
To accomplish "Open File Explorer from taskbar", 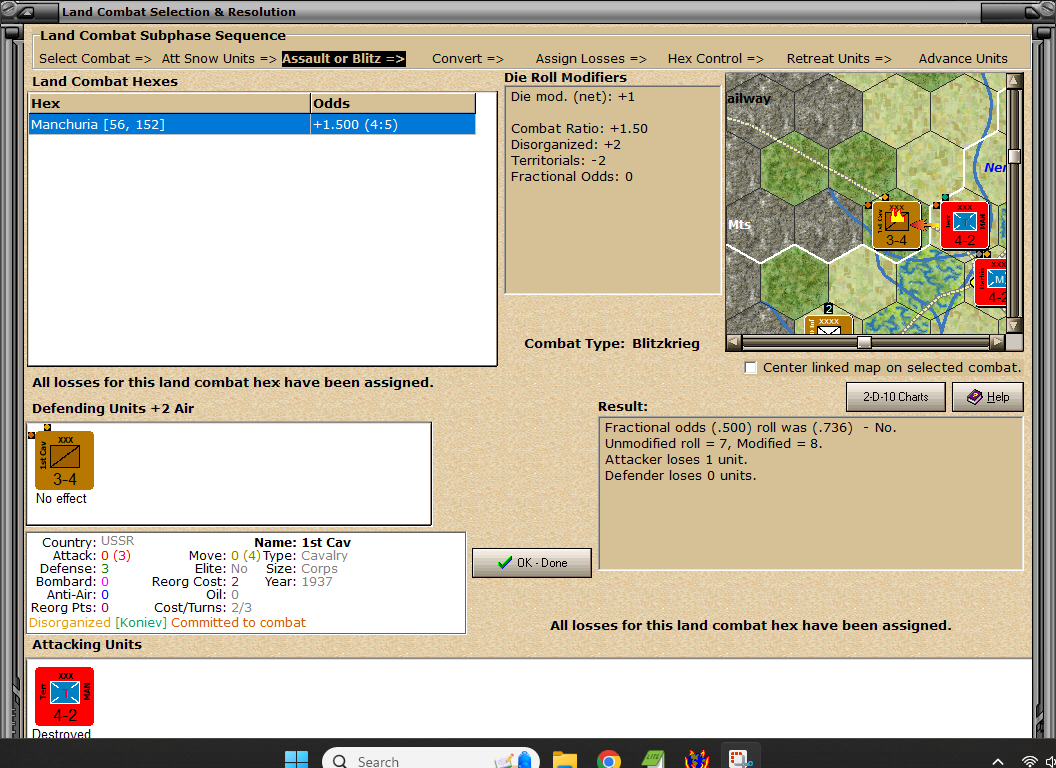I will 565,760.
